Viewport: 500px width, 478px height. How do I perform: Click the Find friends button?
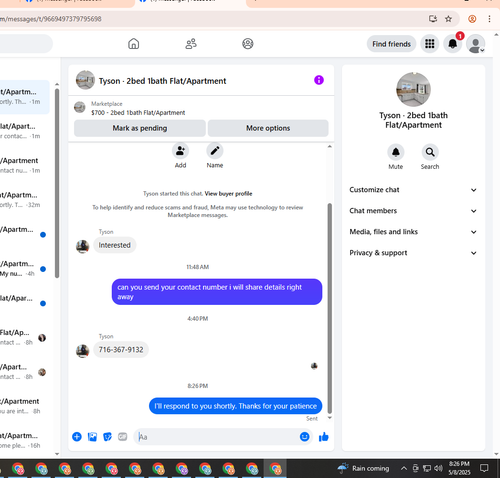point(391,44)
